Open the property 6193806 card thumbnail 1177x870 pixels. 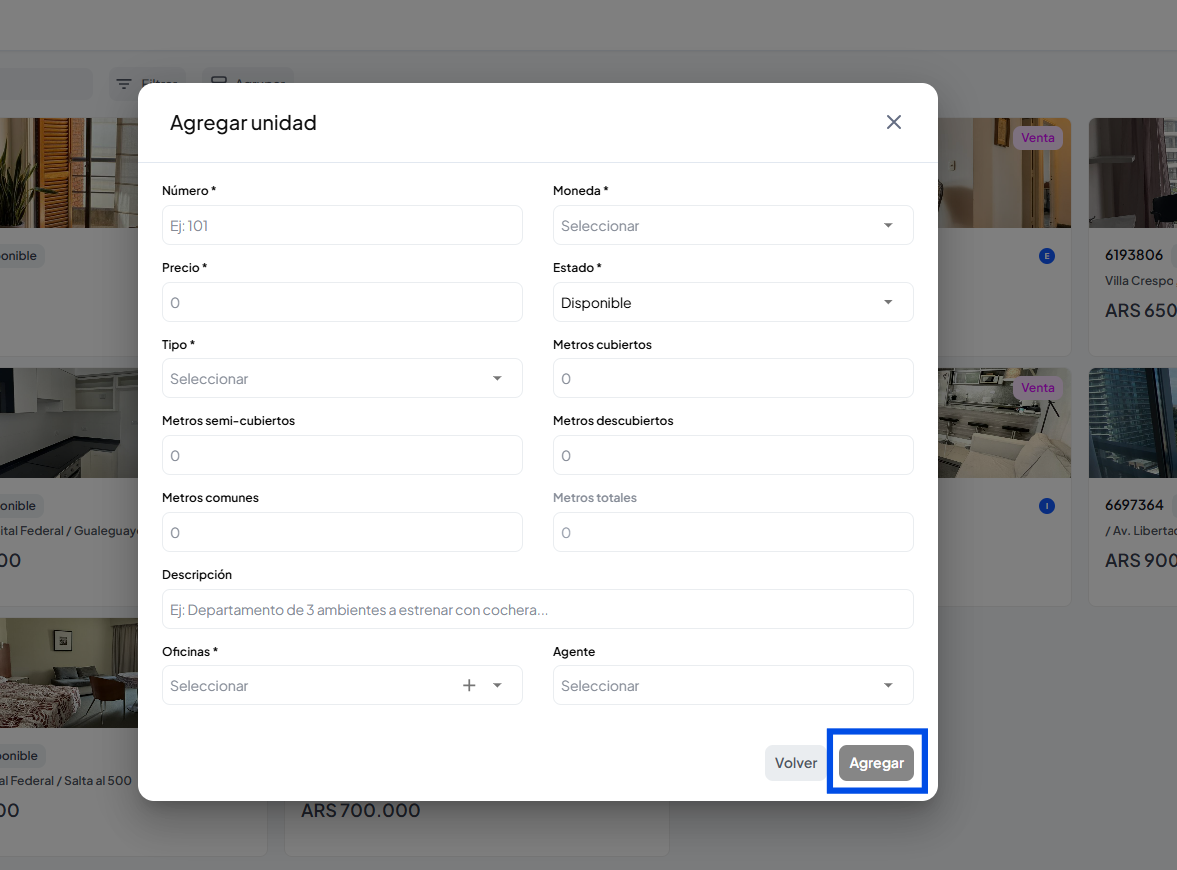pos(1132,173)
